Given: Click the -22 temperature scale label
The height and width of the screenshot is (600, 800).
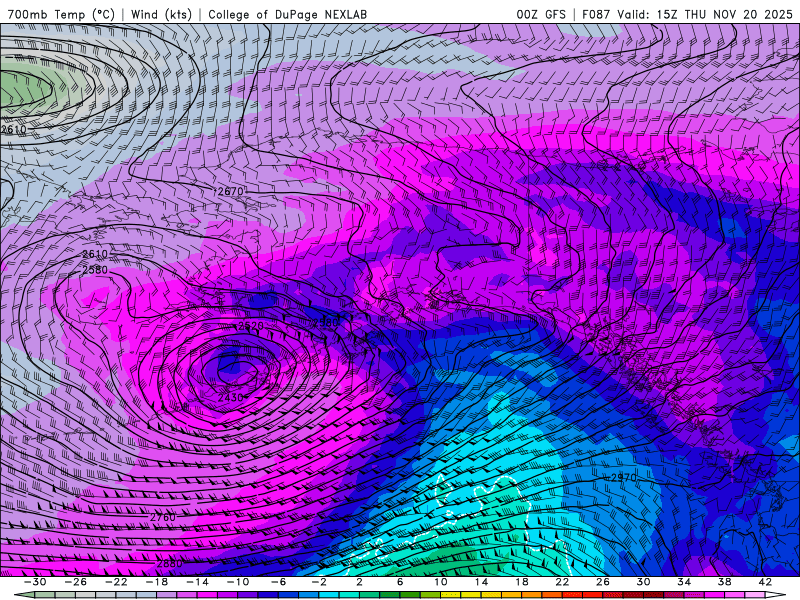Looking at the screenshot, I should (x=116, y=582).
